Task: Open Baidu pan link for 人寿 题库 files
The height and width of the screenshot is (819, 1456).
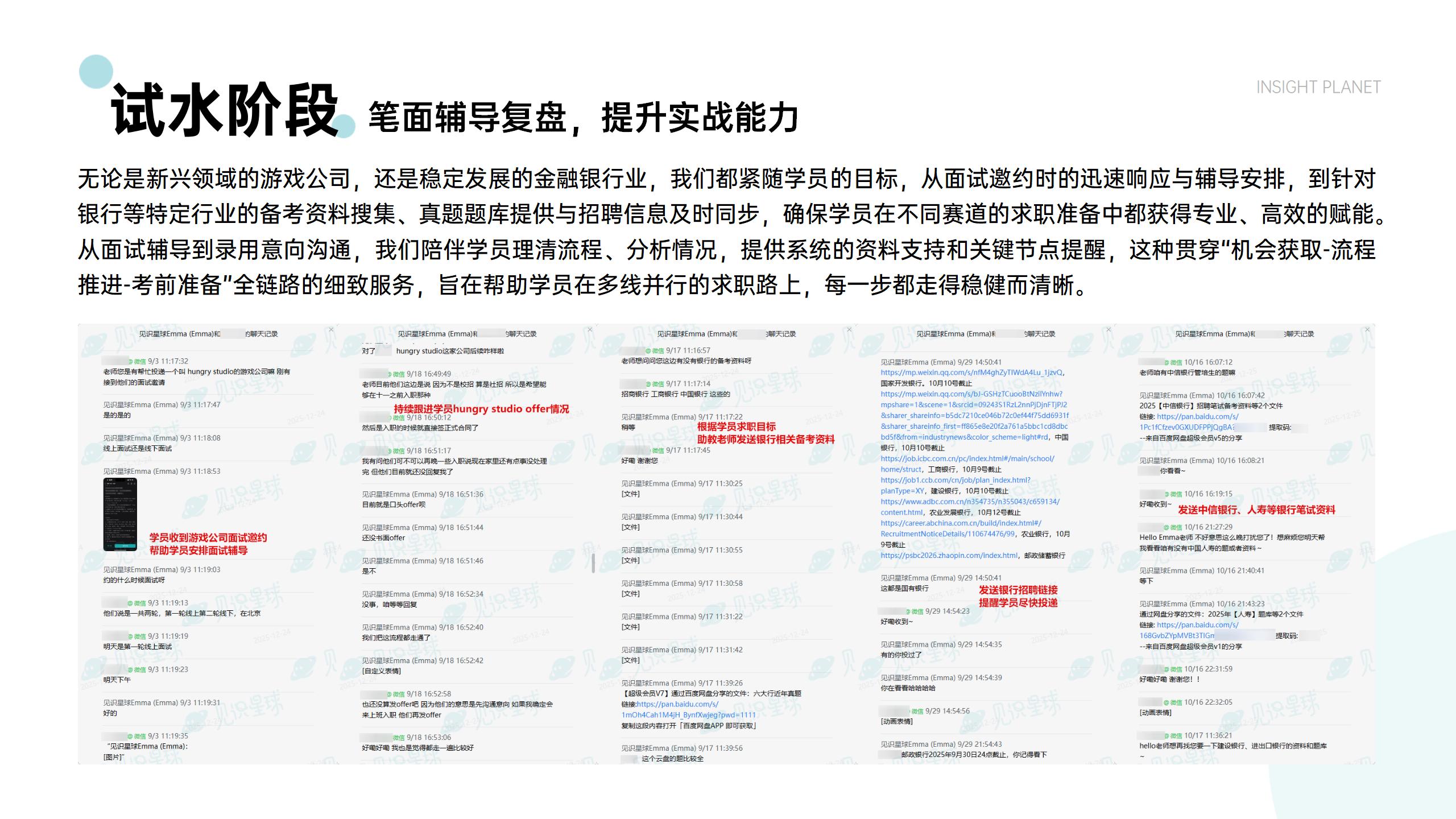Action: coord(1197,625)
